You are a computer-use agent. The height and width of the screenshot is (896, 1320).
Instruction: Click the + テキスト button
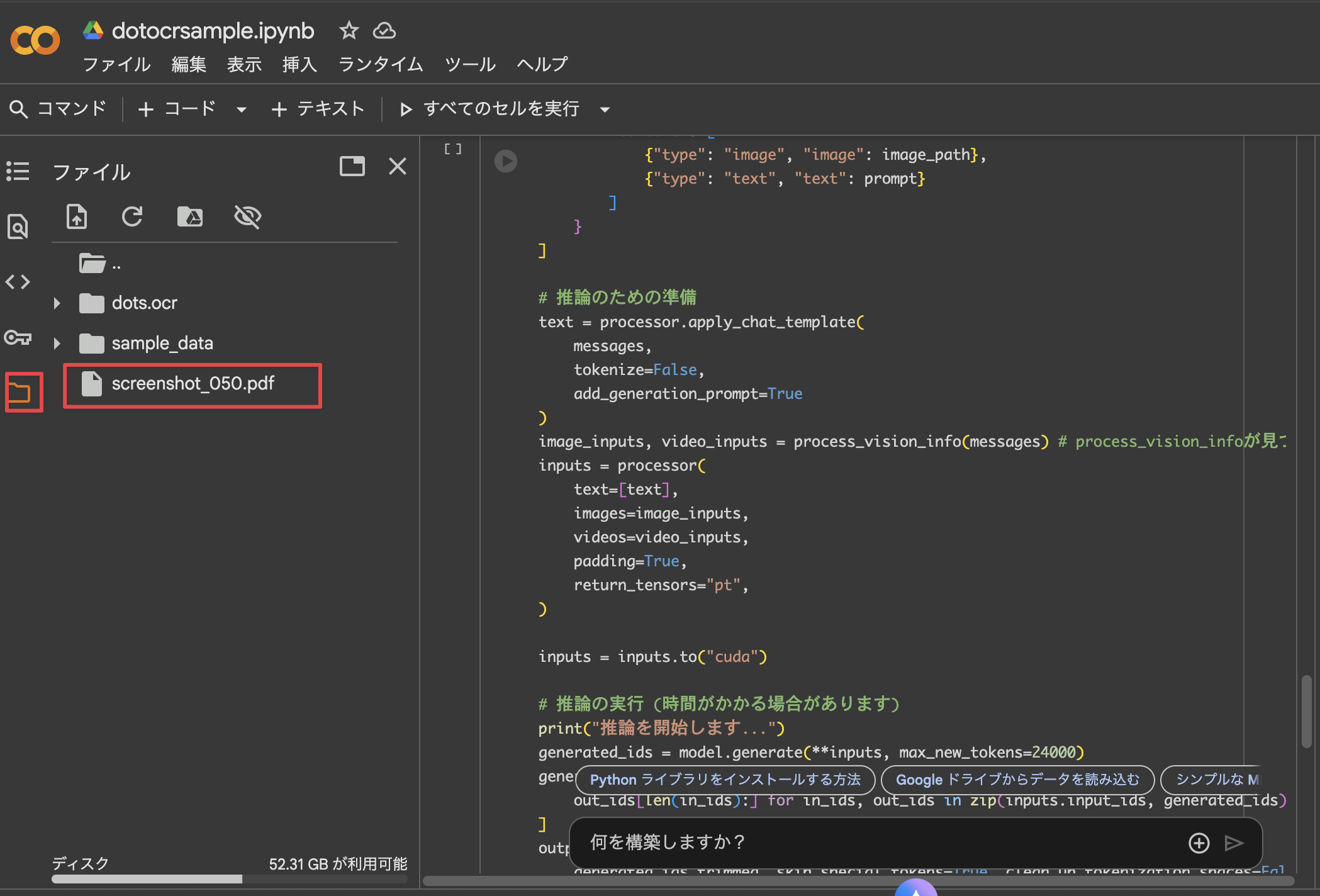[x=318, y=109]
